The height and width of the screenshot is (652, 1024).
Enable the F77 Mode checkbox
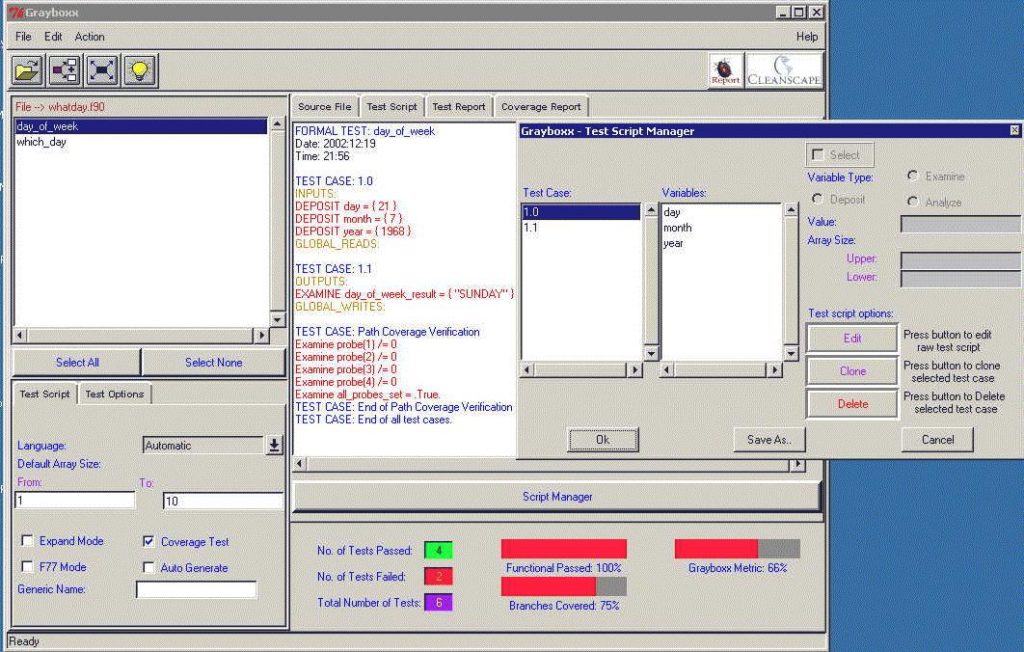point(27,566)
